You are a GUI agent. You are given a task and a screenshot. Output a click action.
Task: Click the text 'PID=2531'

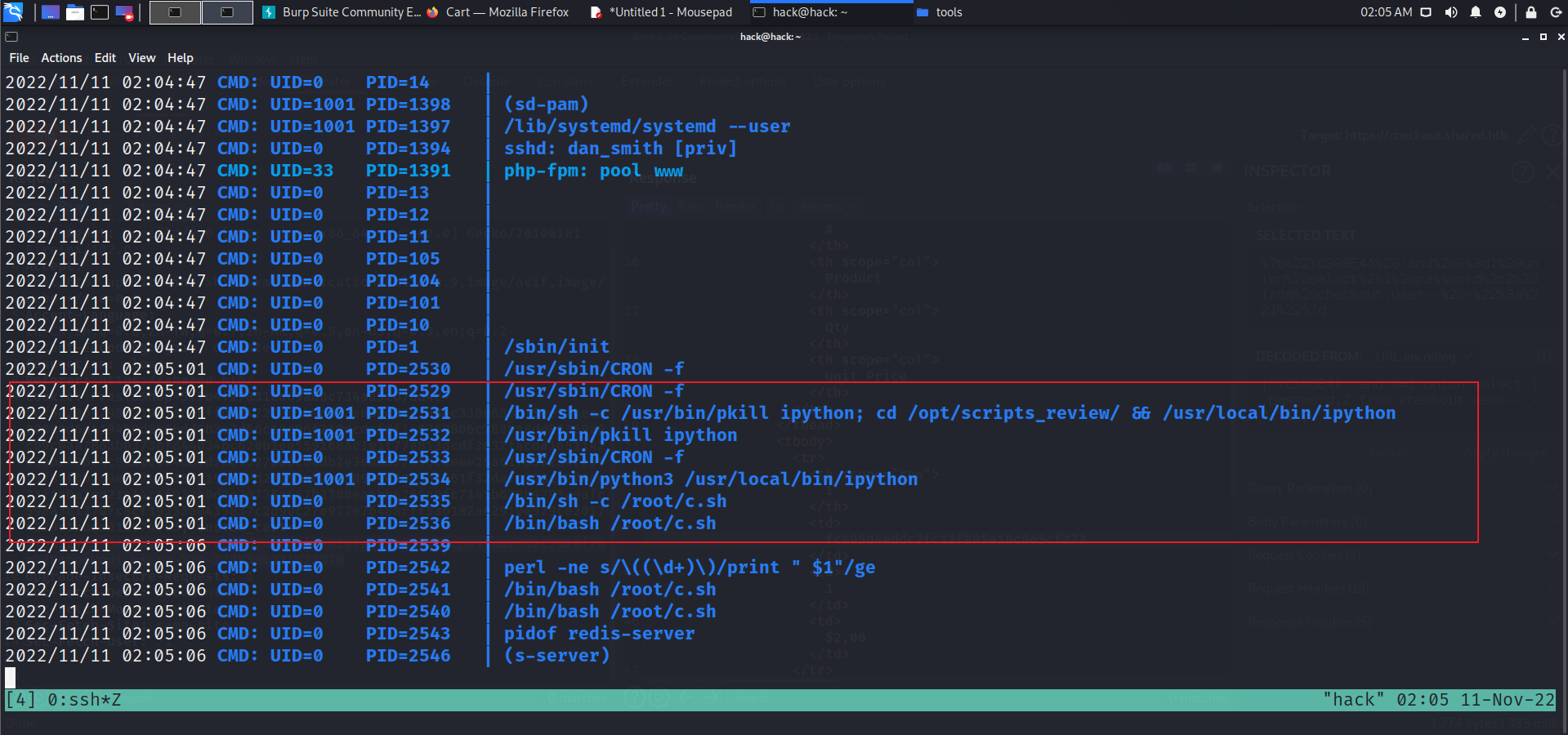408,413
